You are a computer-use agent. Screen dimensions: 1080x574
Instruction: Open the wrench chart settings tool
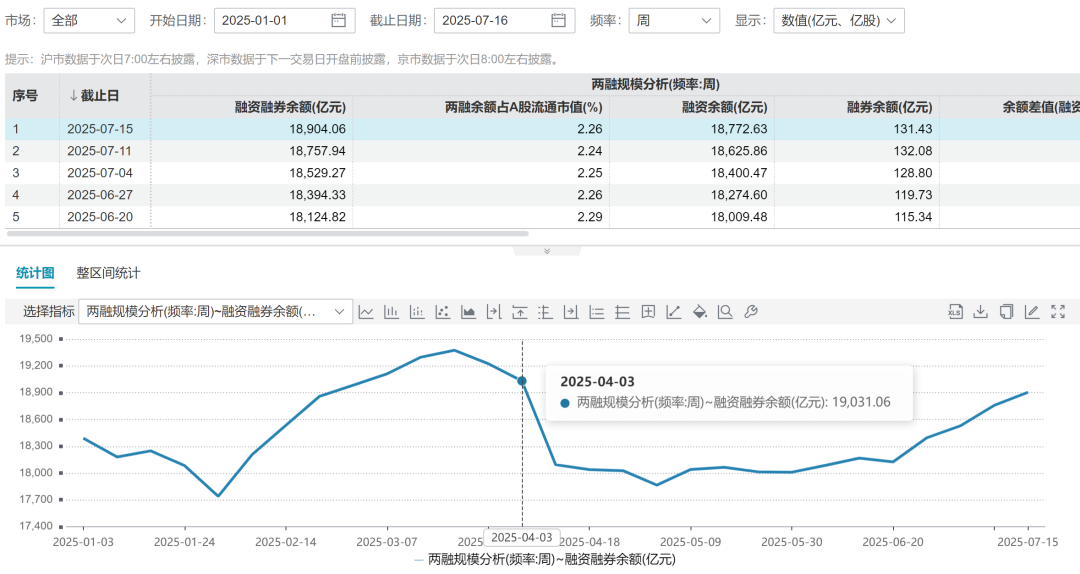(751, 312)
